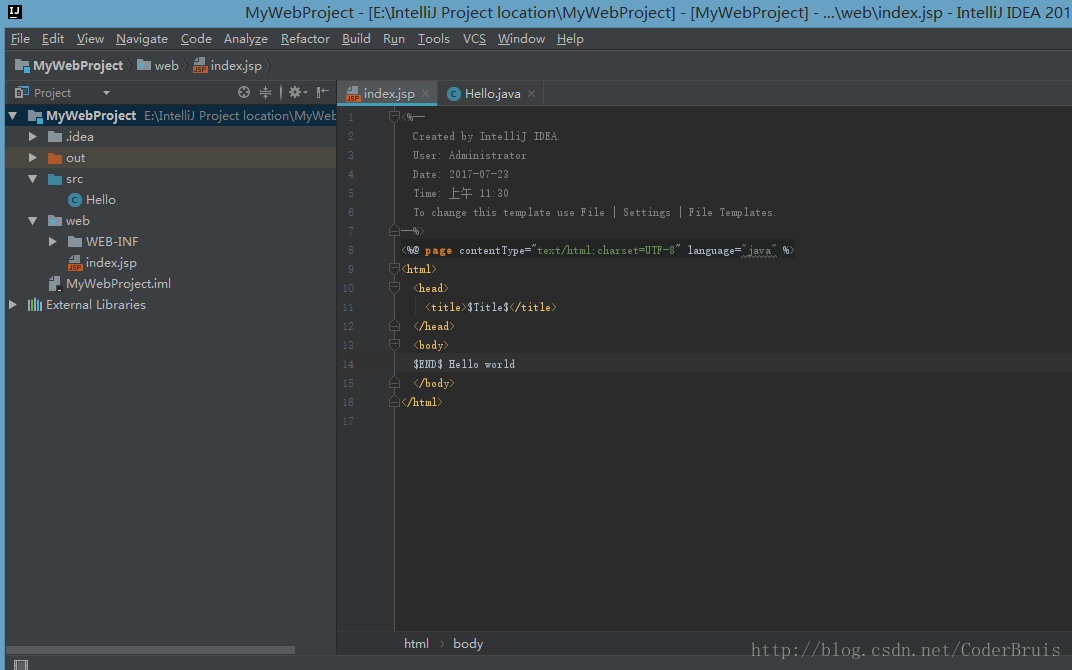Click the html breadcrumb below the editor
Image resolution: width=1072 pixels, height=670 pixels.
tap(416, 643)
